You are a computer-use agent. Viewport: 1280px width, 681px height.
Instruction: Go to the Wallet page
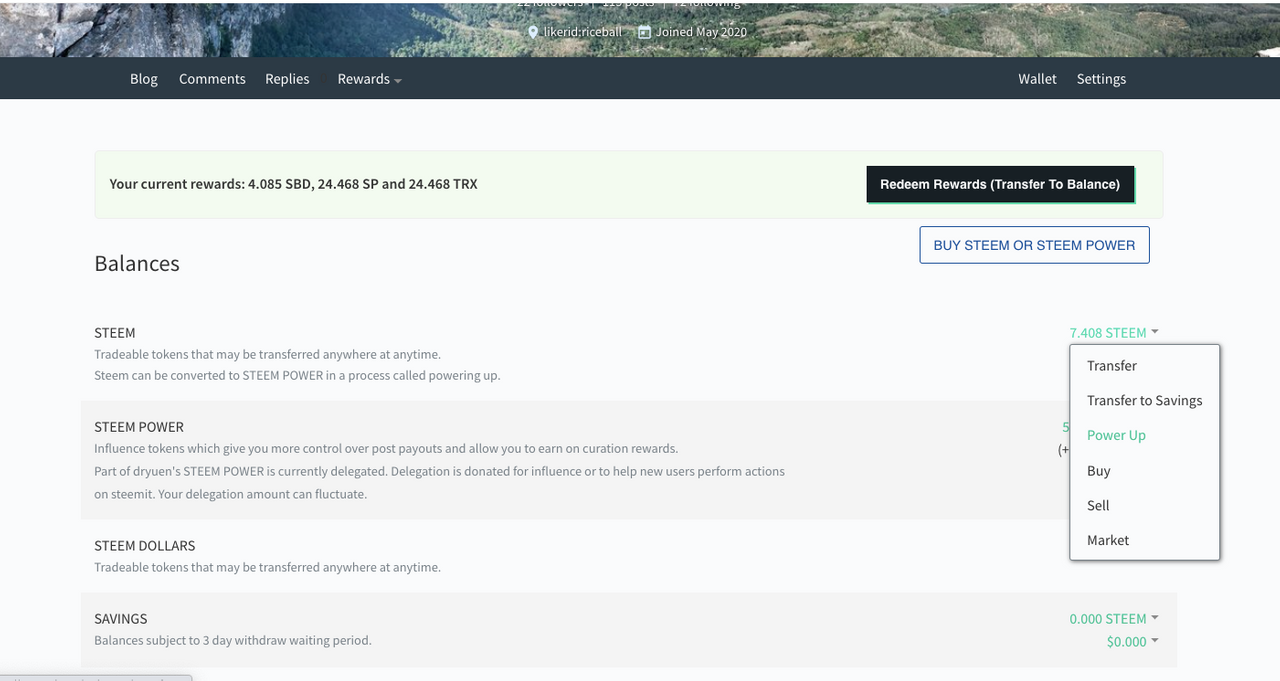(1037, 79)
